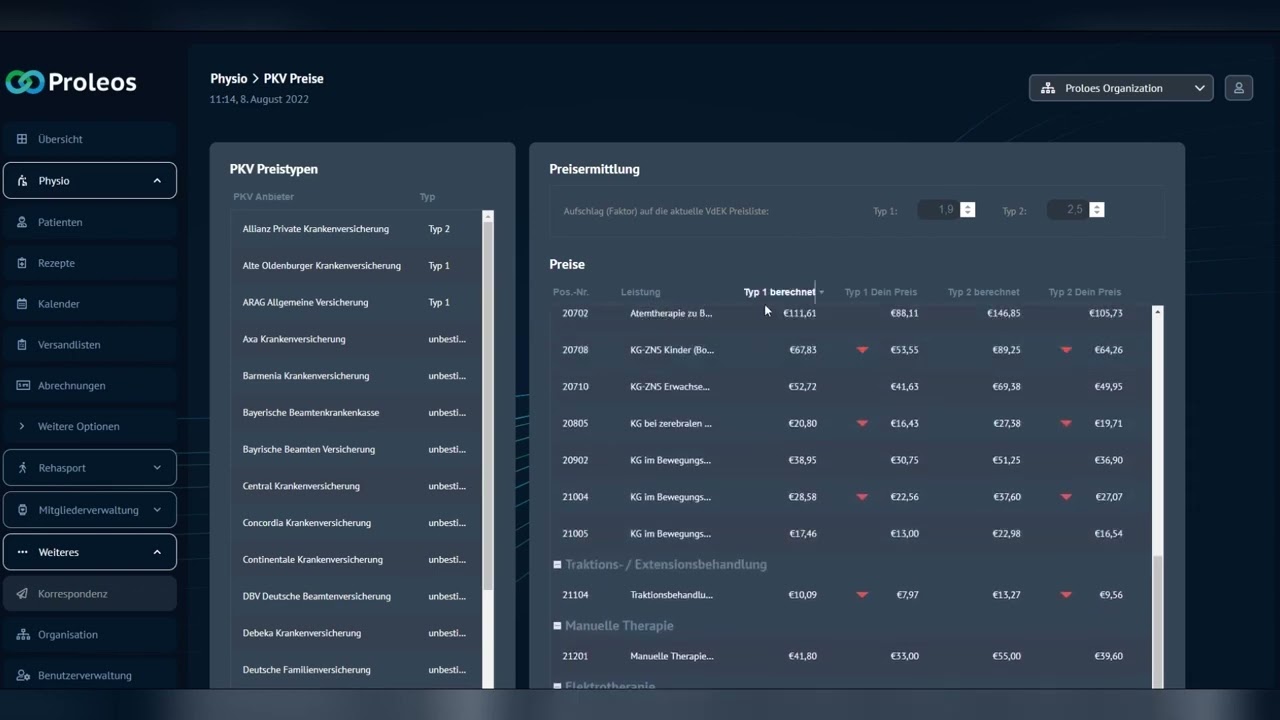Click the Korrespondenz paper plane icon
The image size is (1280, 720).
coord(22,594)
